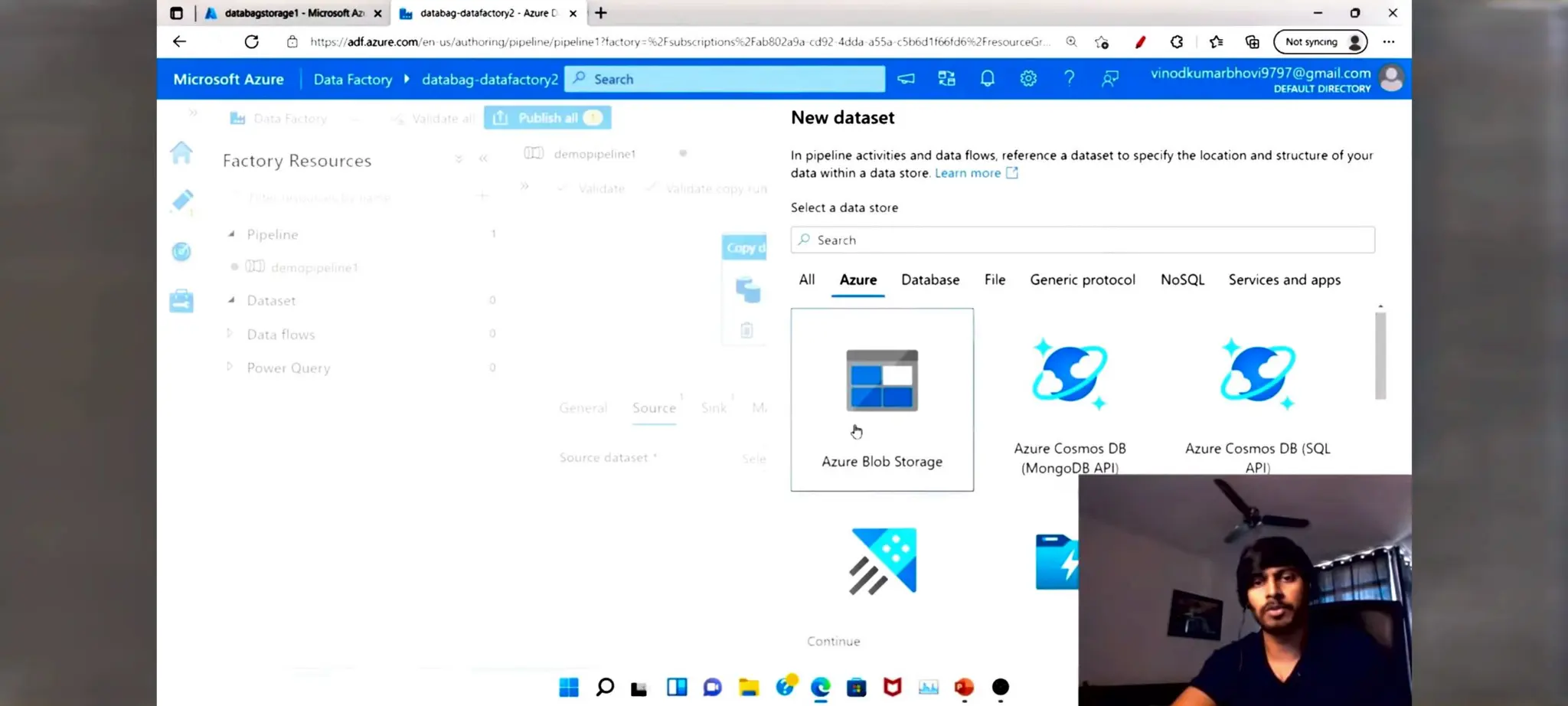Go to Home in the left sidebar
This screenshot has height=706, width=1568.
pyautogui.click(x=181, y=152)
